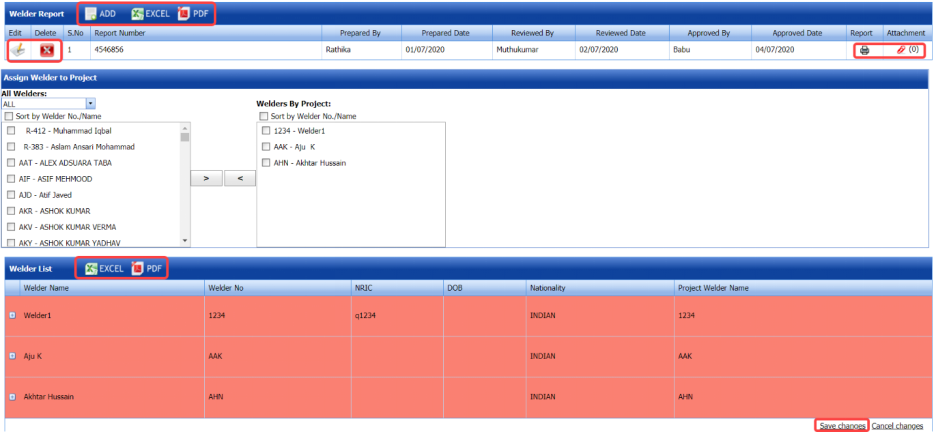The height and width of the screenshot is (433, 936).
Task: Check the R-412 Muhammad Iqbal checkbox
Action: [11, 130]
